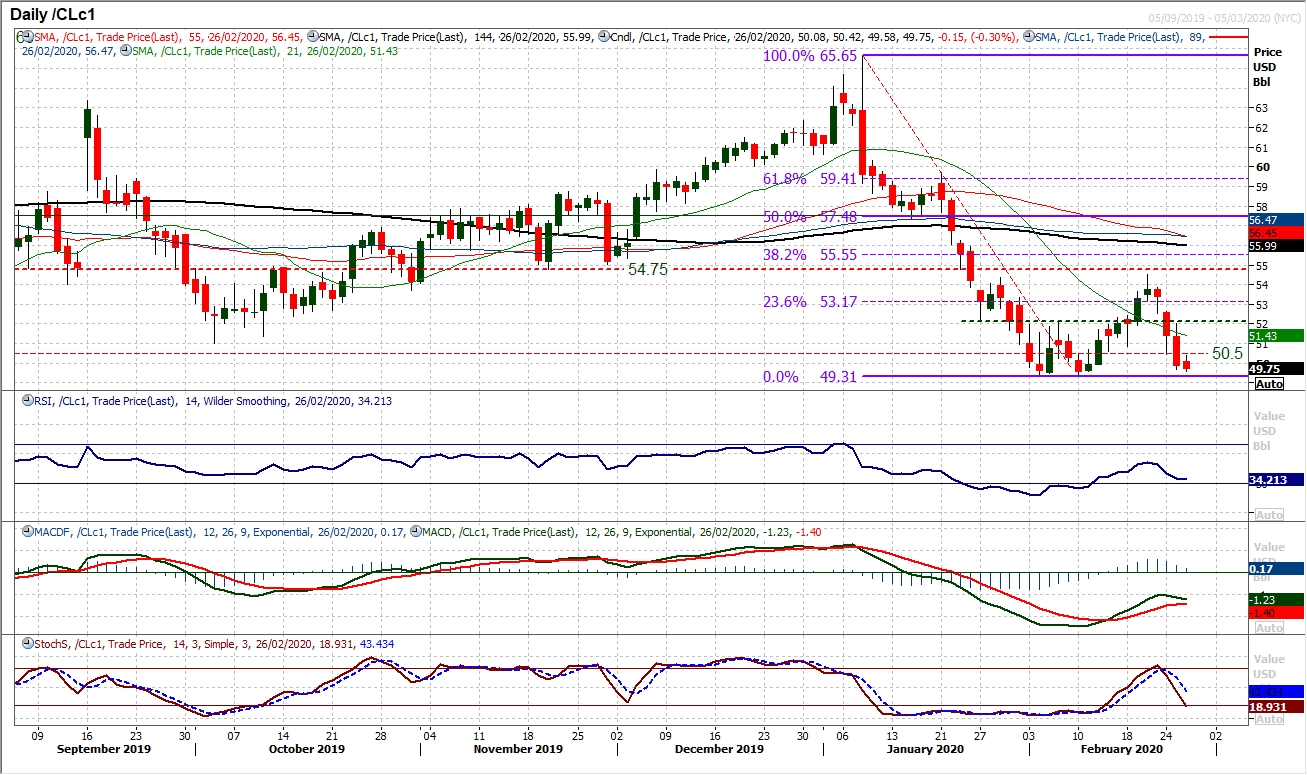The image size is (1307, 775).
Task: Click the November 2019 time axis label
Action: 518,748
